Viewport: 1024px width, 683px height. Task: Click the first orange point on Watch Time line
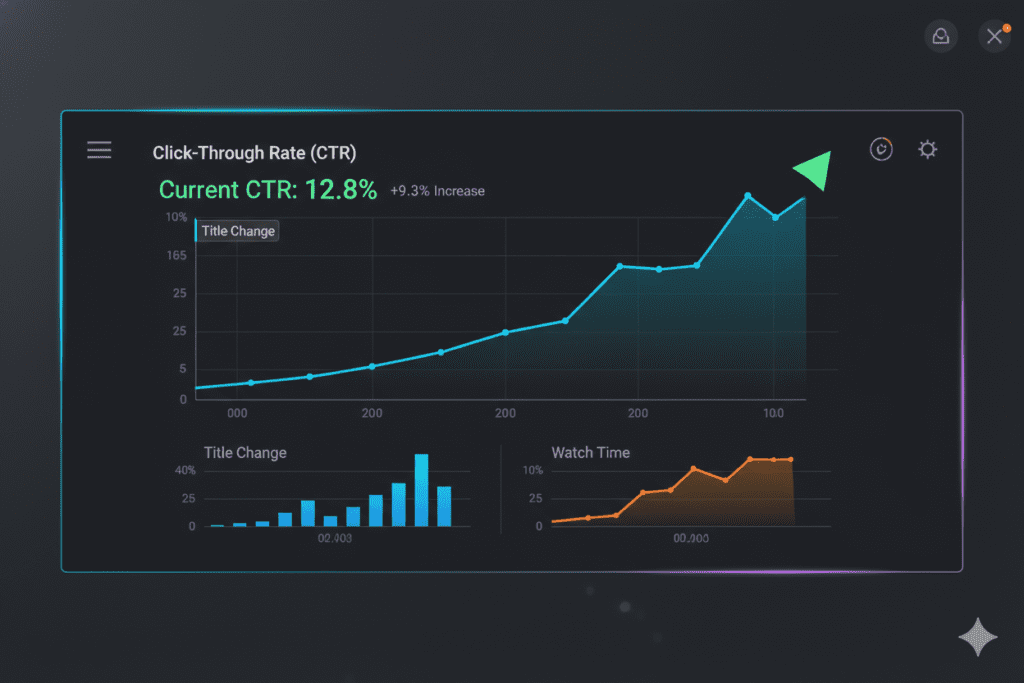point(588,517)
